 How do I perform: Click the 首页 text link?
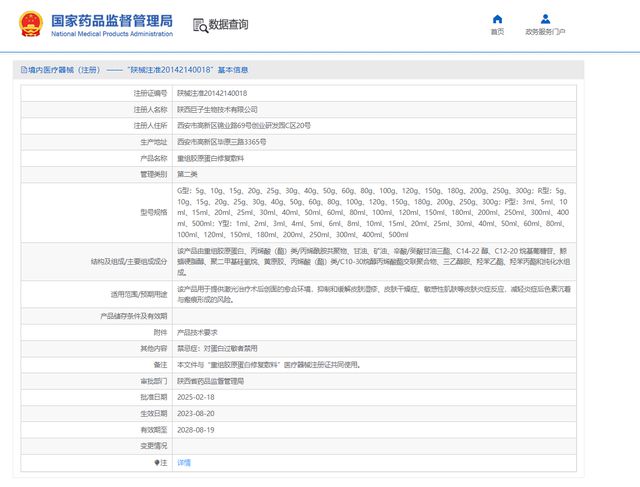(x=497, y=32)
